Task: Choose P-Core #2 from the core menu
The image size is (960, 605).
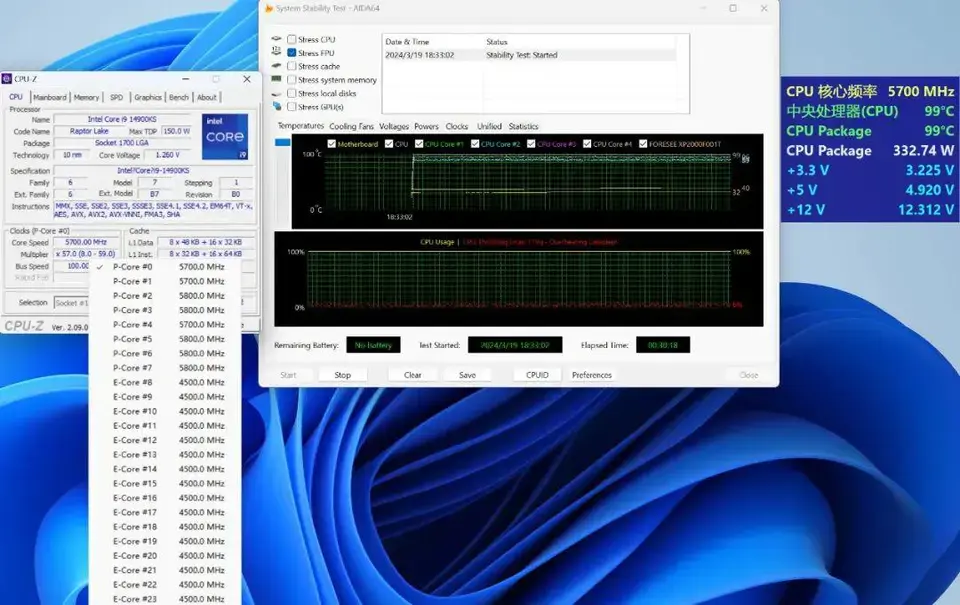Action: (165, 296)
